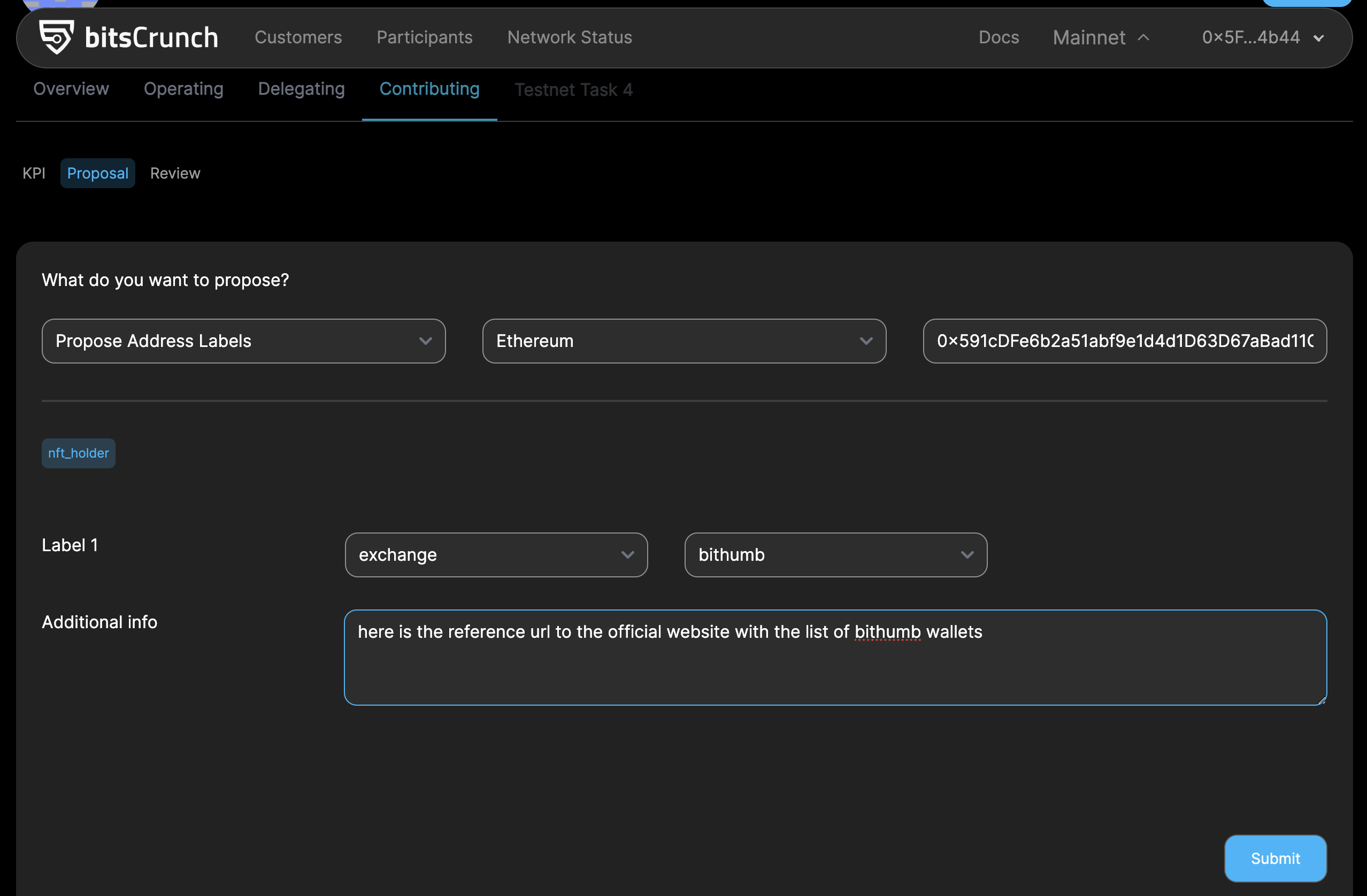
Task: Click chevron in Propose Address Labels dropdown
Action: (426, 341)
